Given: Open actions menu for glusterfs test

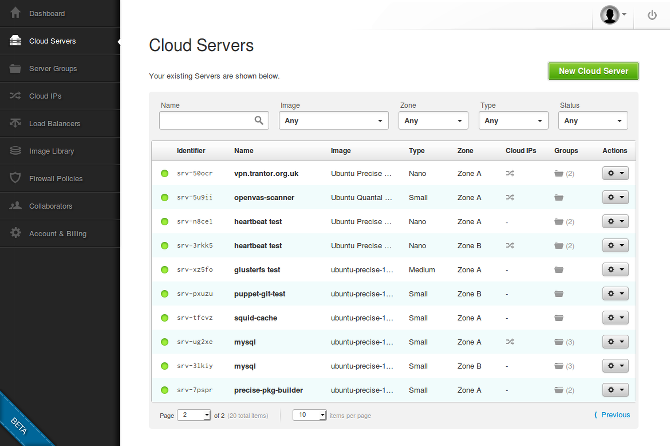Looking at the screenshot, I should point(615,269).
